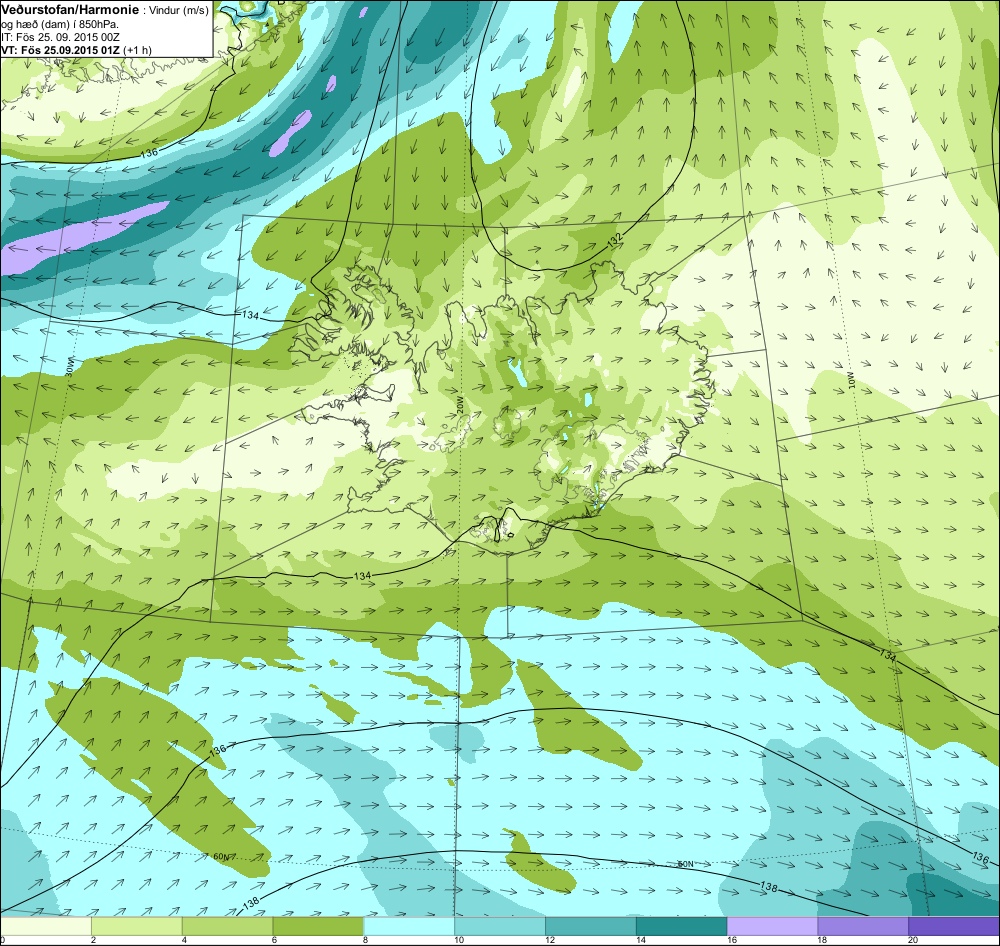This screenshot has width=1000, height=946.
Task: Select the 2–4 m/s light green legend swatch
Action: (x=137, y=926)
